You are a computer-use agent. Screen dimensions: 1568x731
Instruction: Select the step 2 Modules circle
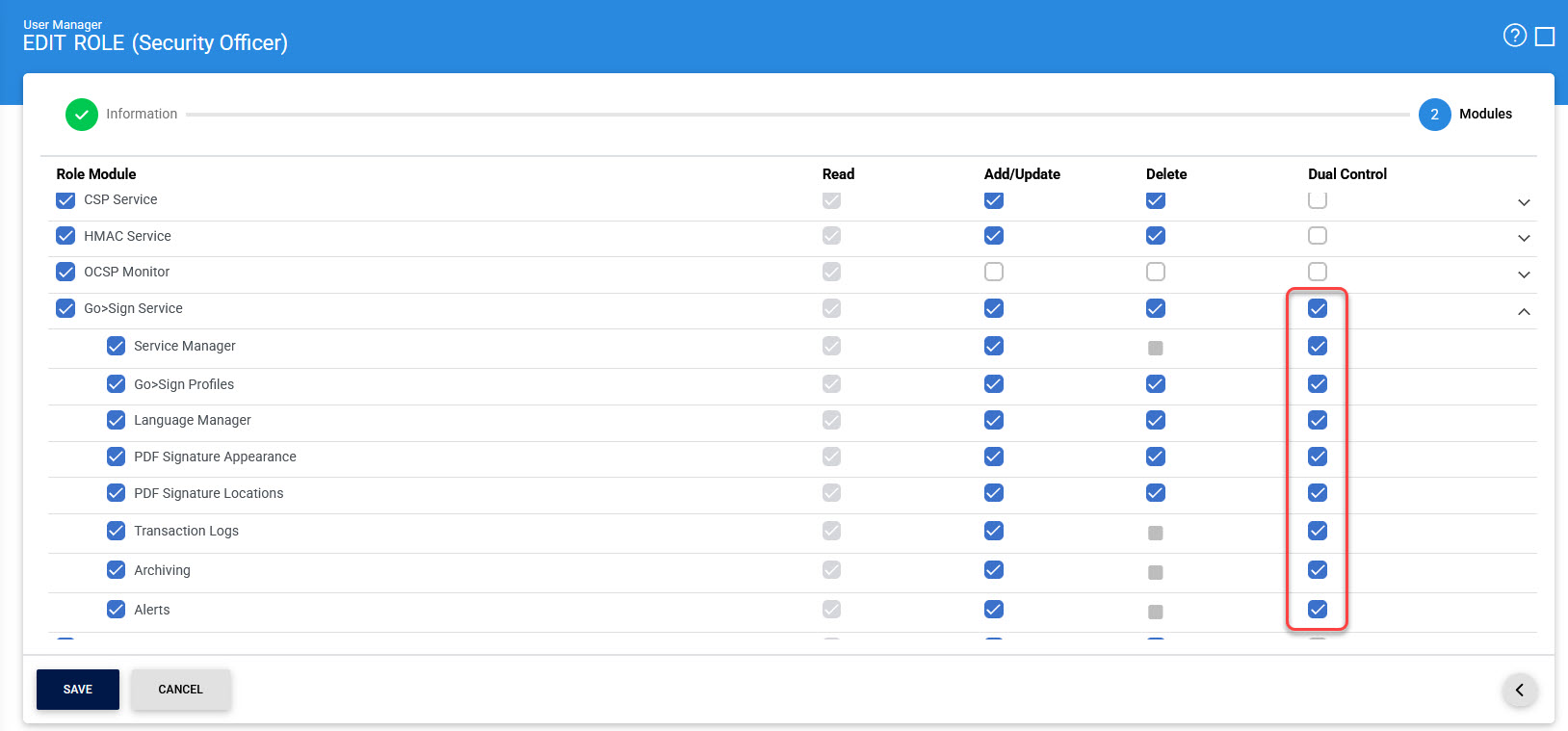tap(1434, 115)
